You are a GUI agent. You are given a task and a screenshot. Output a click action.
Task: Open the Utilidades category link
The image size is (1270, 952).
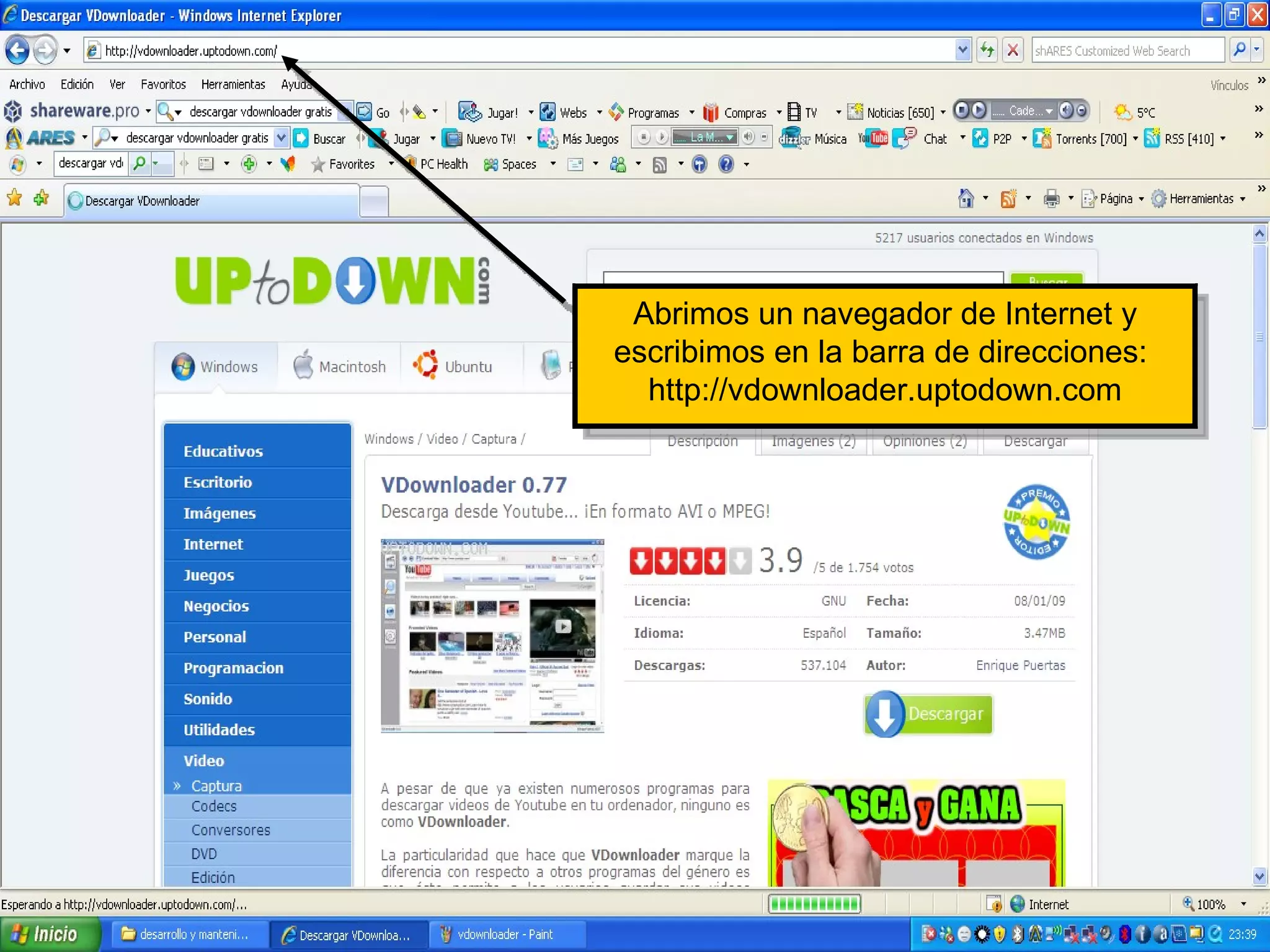(219, 729)
